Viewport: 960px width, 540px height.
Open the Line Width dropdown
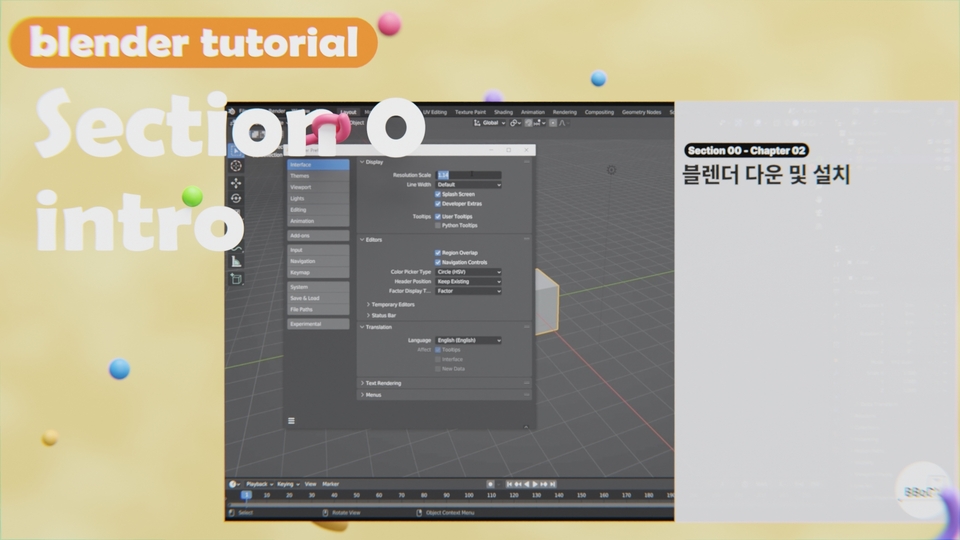click(x=468, y=184)
